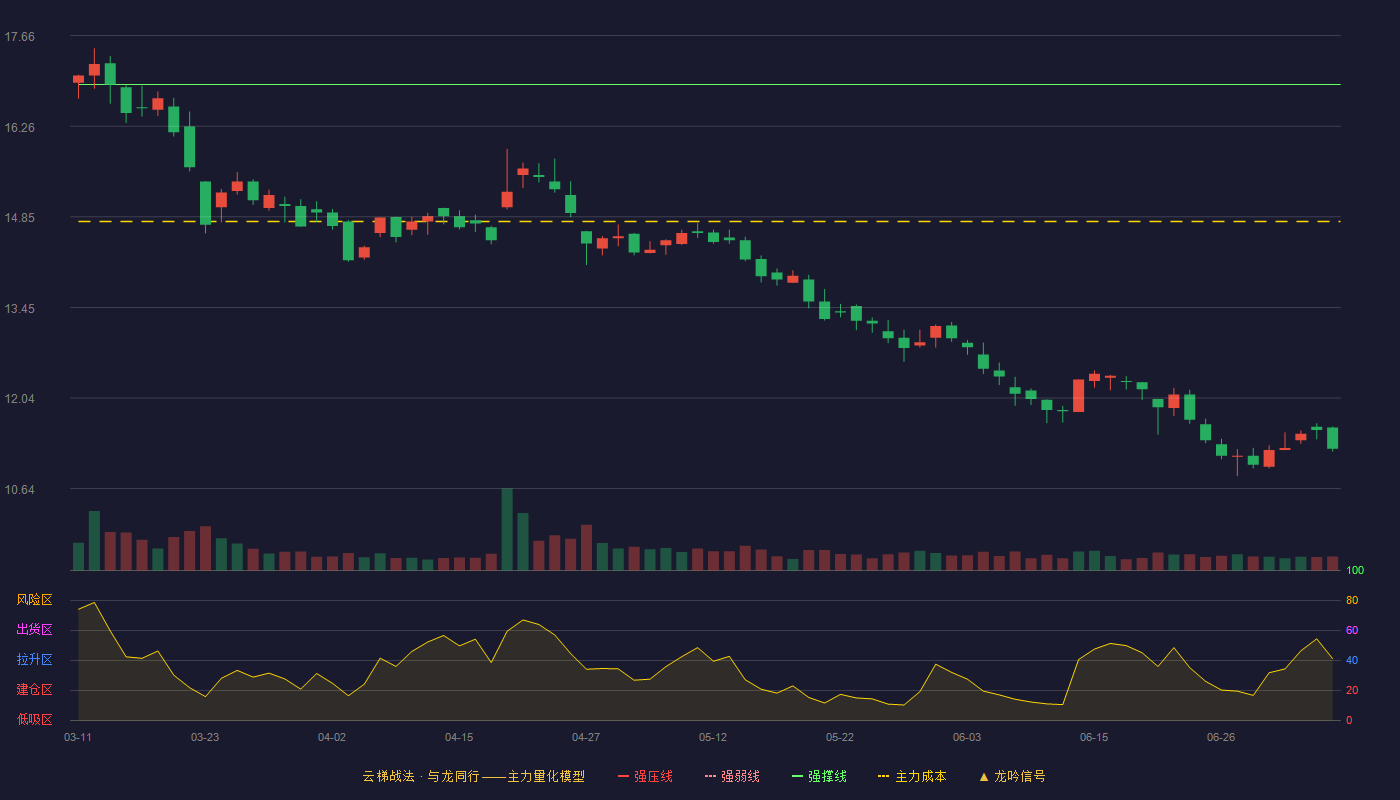The height and width of the screenshot is (800, 1400).
Task: Toggle the 龙吟信号 legend entry
Action: coord(1012,776)
